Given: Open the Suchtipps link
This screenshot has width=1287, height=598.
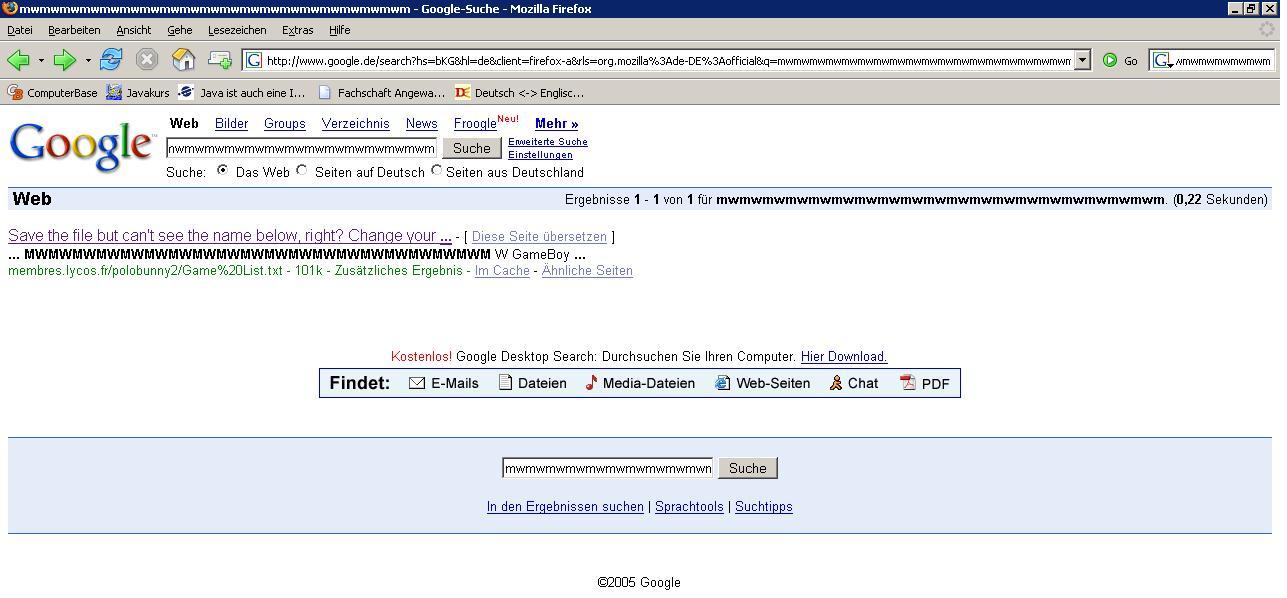Looking at the screenshot, I should [x=764, y=507].
